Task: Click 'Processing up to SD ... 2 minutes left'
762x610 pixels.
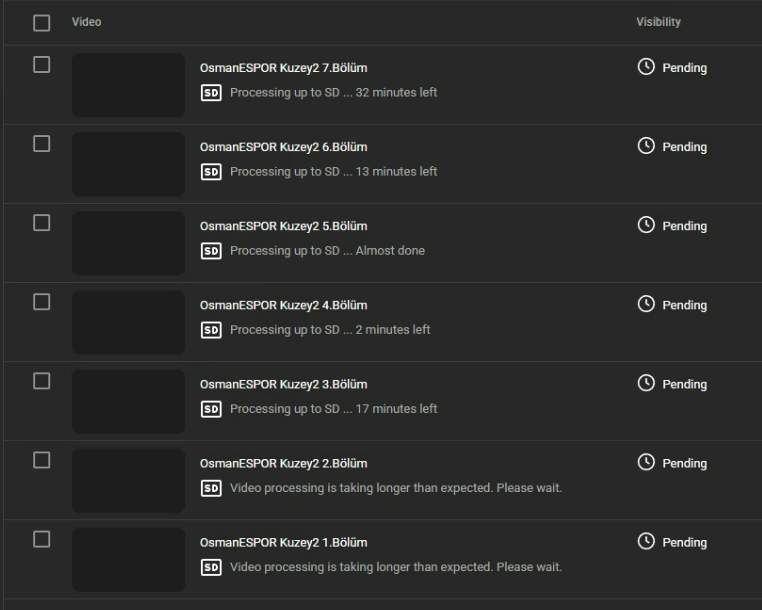Action: (330, 330)
